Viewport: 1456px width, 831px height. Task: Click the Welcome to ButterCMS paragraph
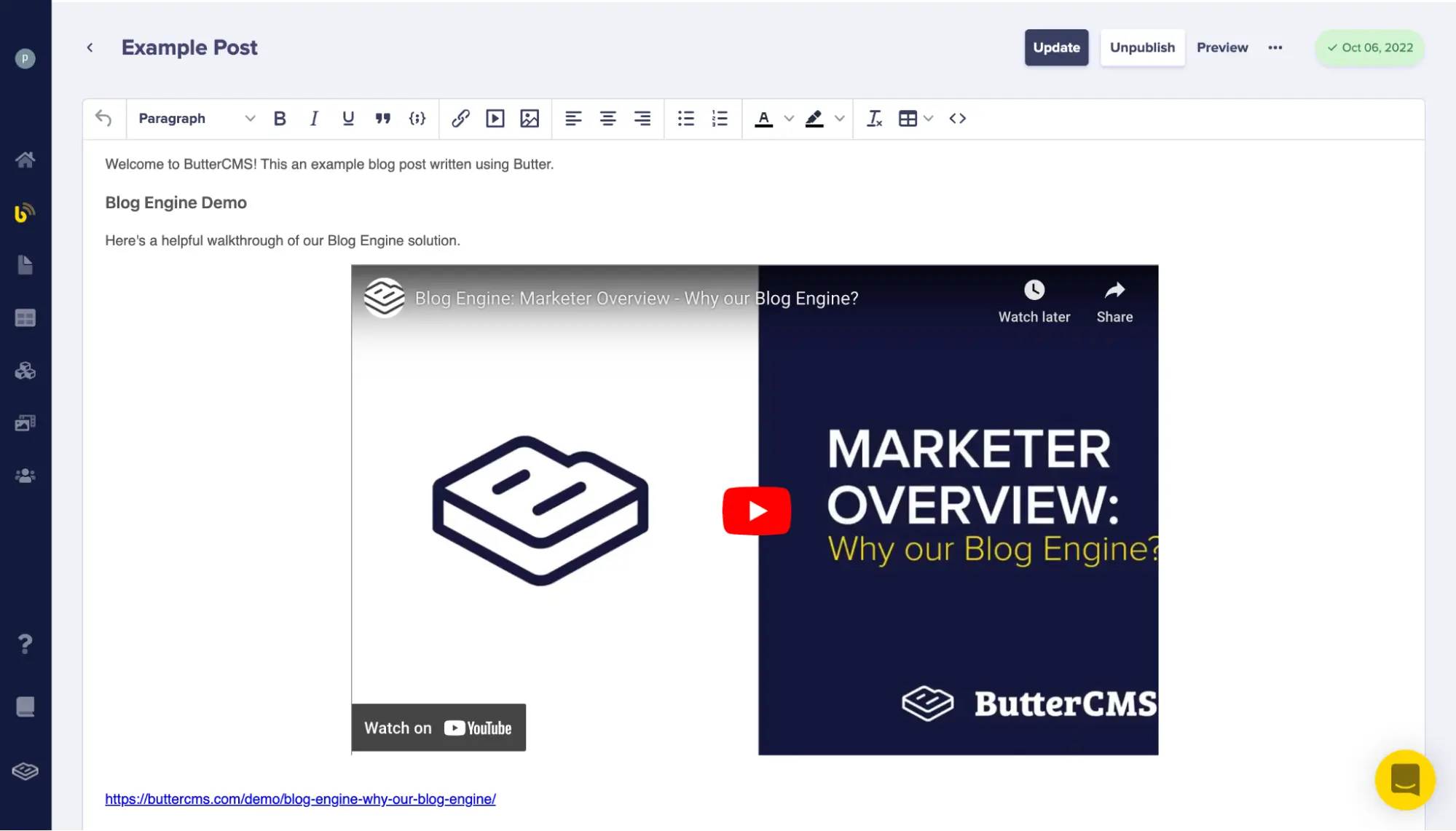coord(329,165)
